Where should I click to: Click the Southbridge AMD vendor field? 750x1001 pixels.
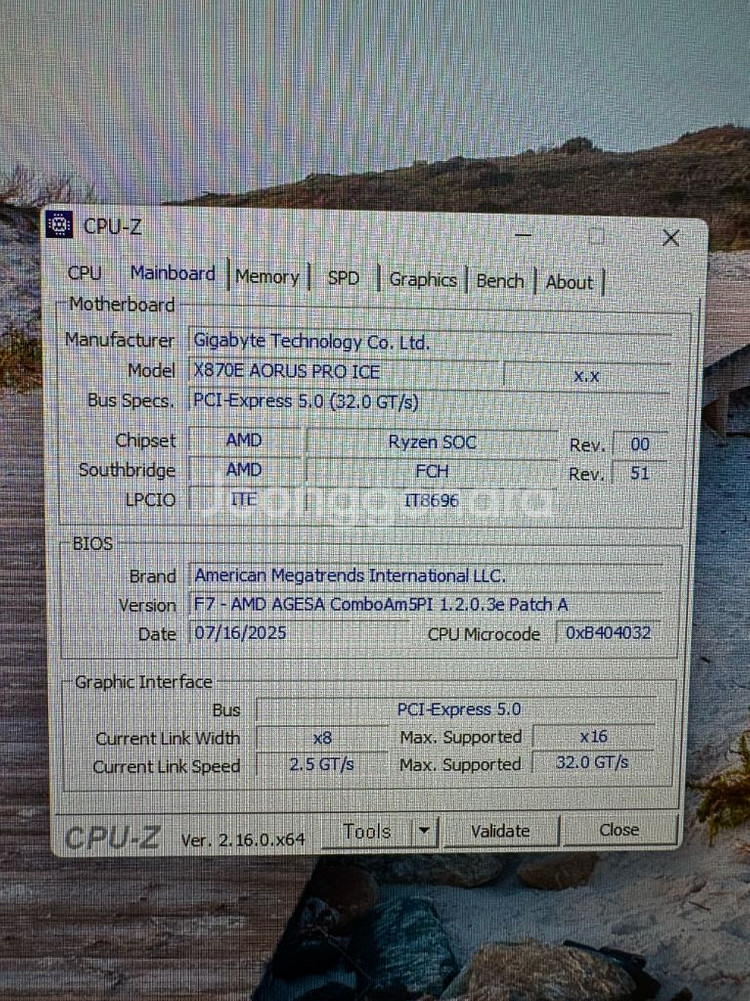point(244,470)
